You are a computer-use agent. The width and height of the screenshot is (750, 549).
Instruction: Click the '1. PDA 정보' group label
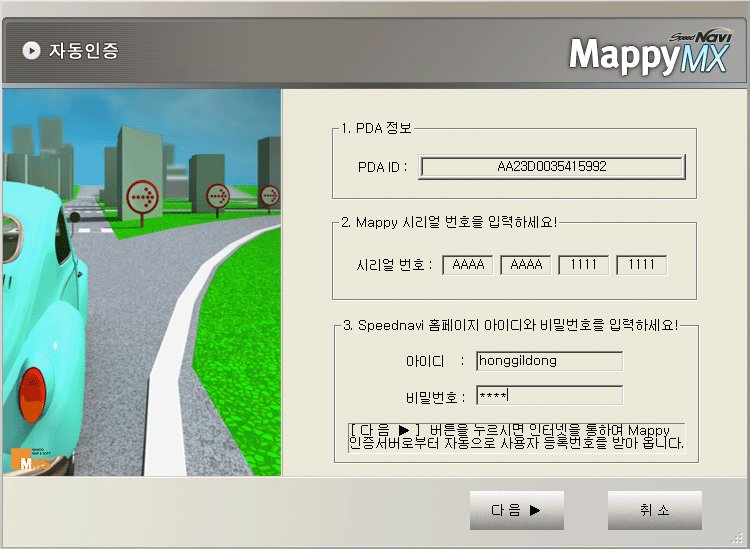376,128
